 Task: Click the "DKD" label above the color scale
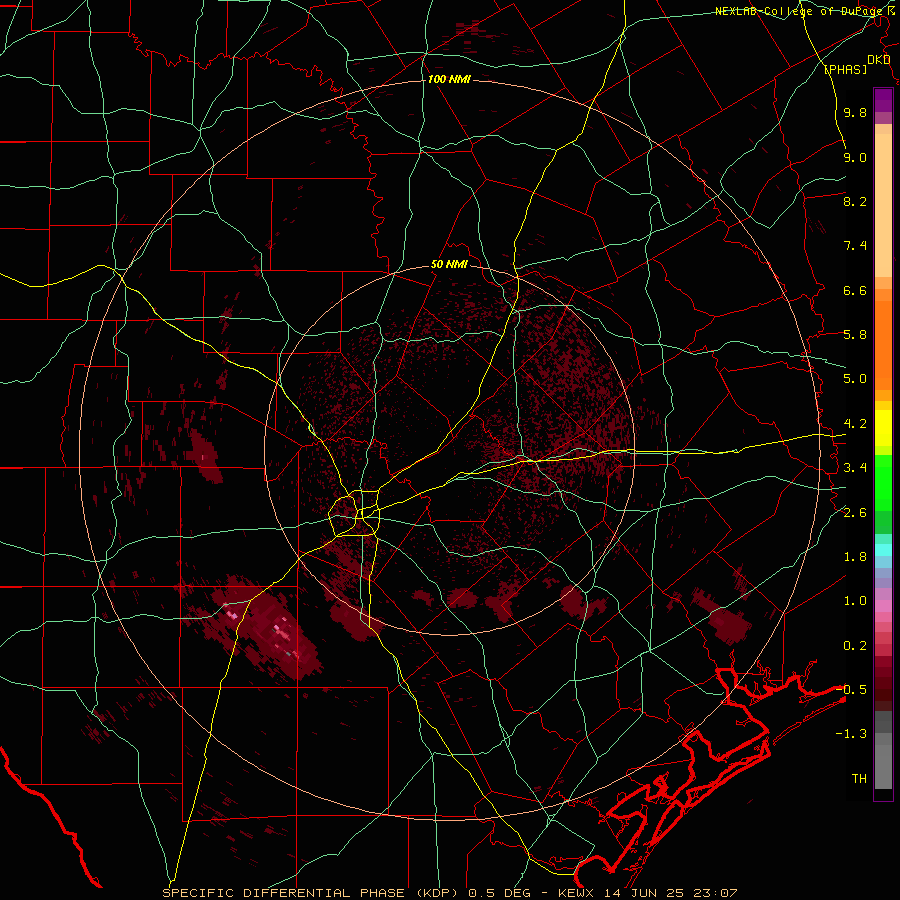pyautogui.click(x=879, y=60)
